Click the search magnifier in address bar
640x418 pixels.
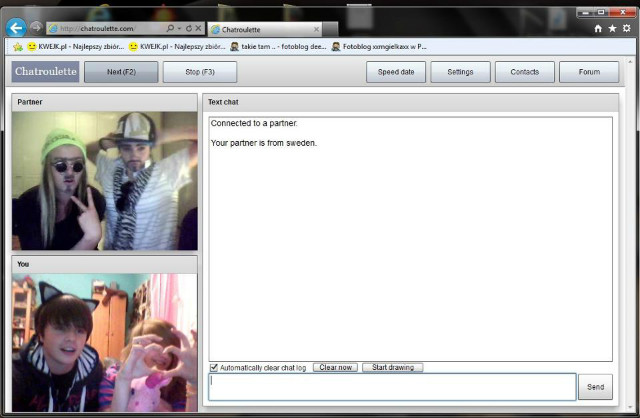(170, 28)
